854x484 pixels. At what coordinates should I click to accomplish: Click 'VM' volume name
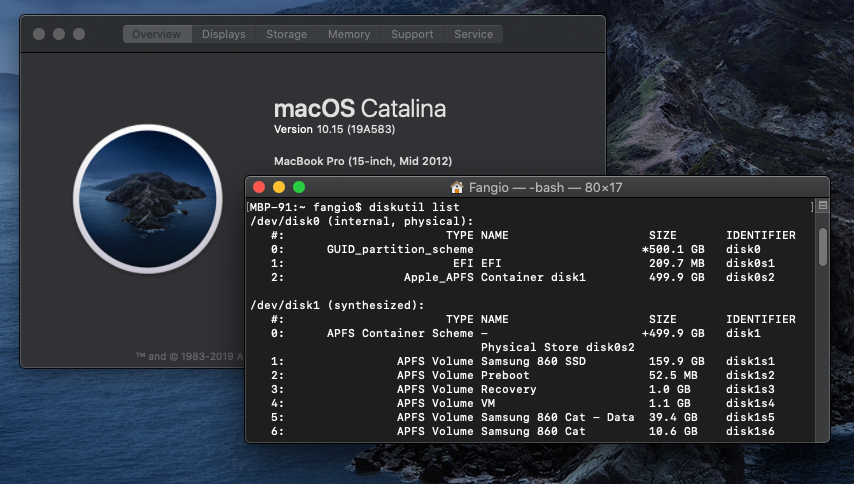click(488, 404)
